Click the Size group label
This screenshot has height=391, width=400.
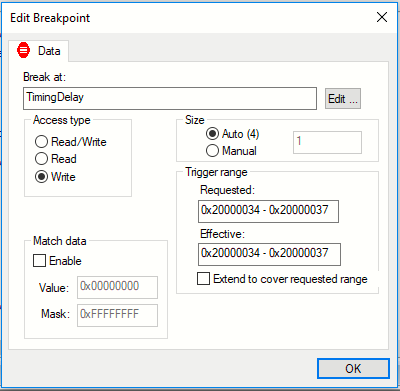(195, 120)
